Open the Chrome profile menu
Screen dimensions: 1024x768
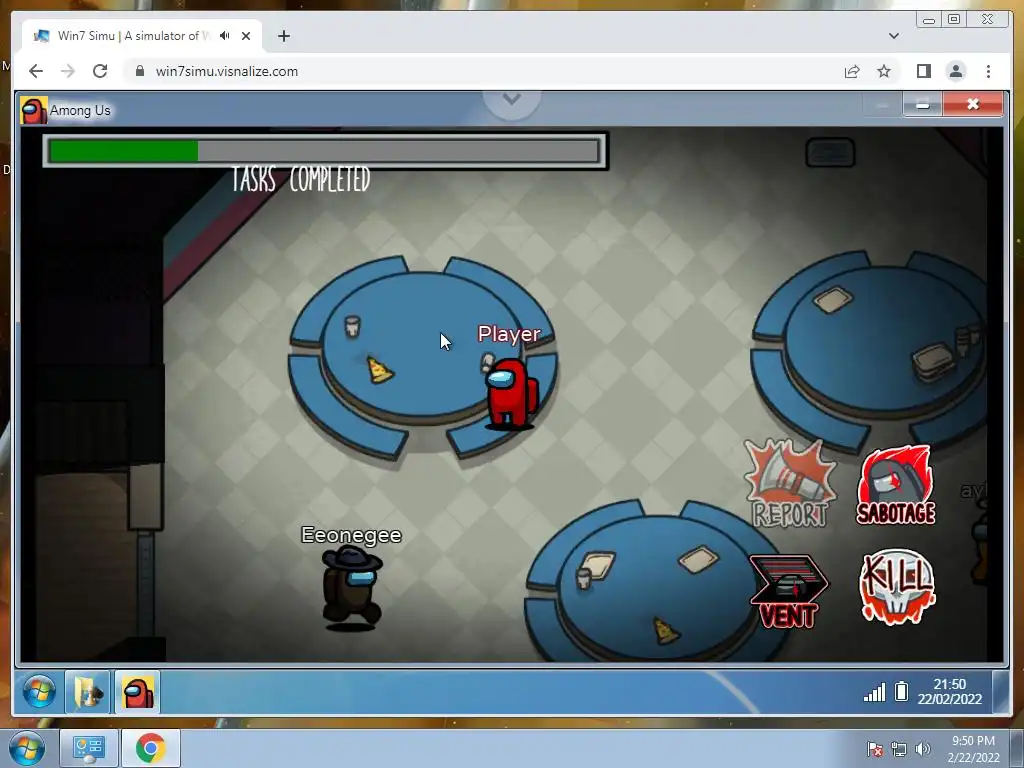click(x=956, y=71)
